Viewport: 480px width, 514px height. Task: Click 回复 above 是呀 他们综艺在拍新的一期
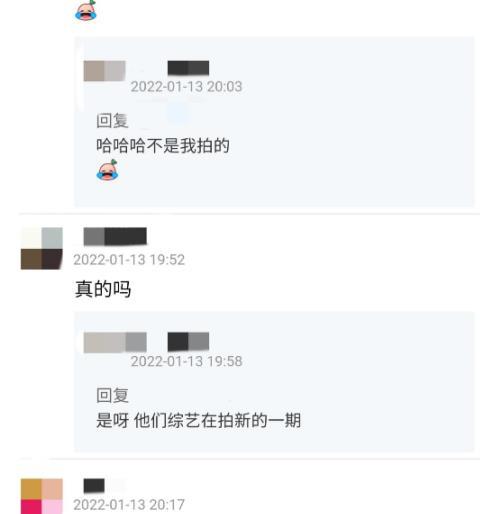point(112,395)
